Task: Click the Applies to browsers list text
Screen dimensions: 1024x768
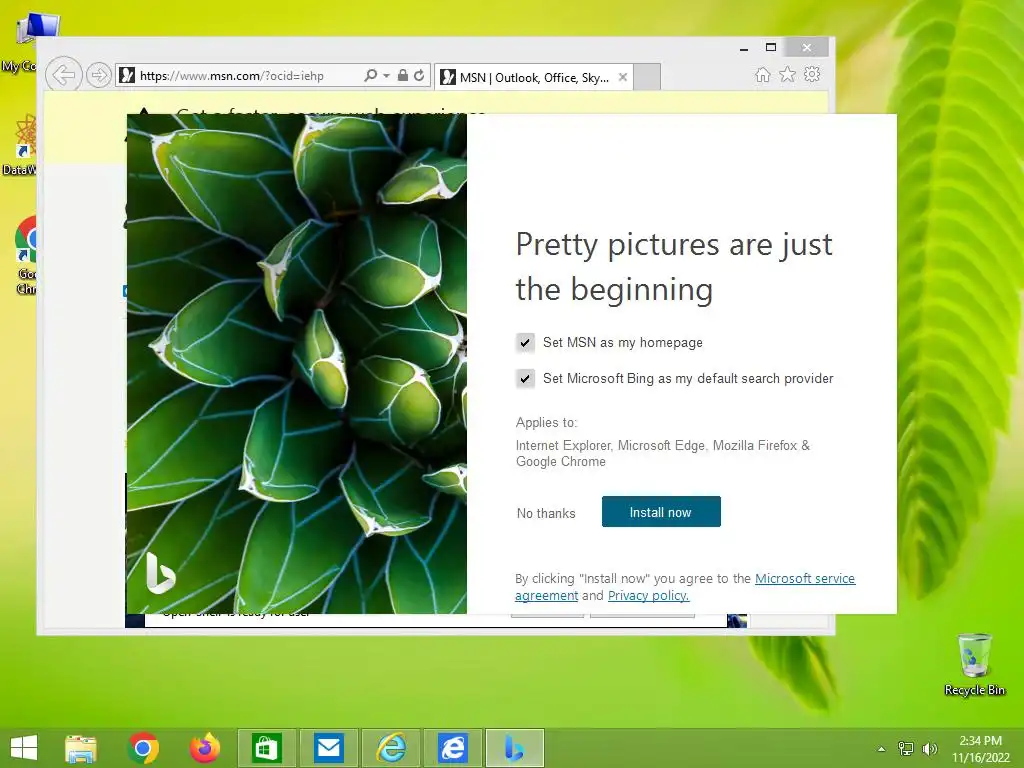Action: [662, 453]
